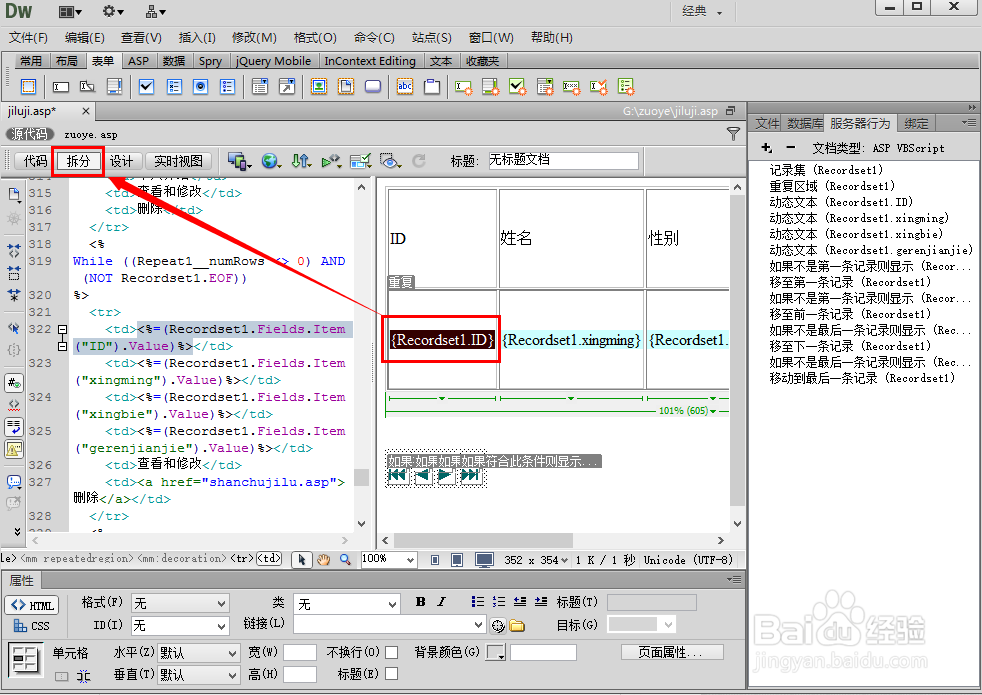Screen dimensions: 982x695
Task: Switch to the Spry insert tab
Action: click(x=210, y=61)
